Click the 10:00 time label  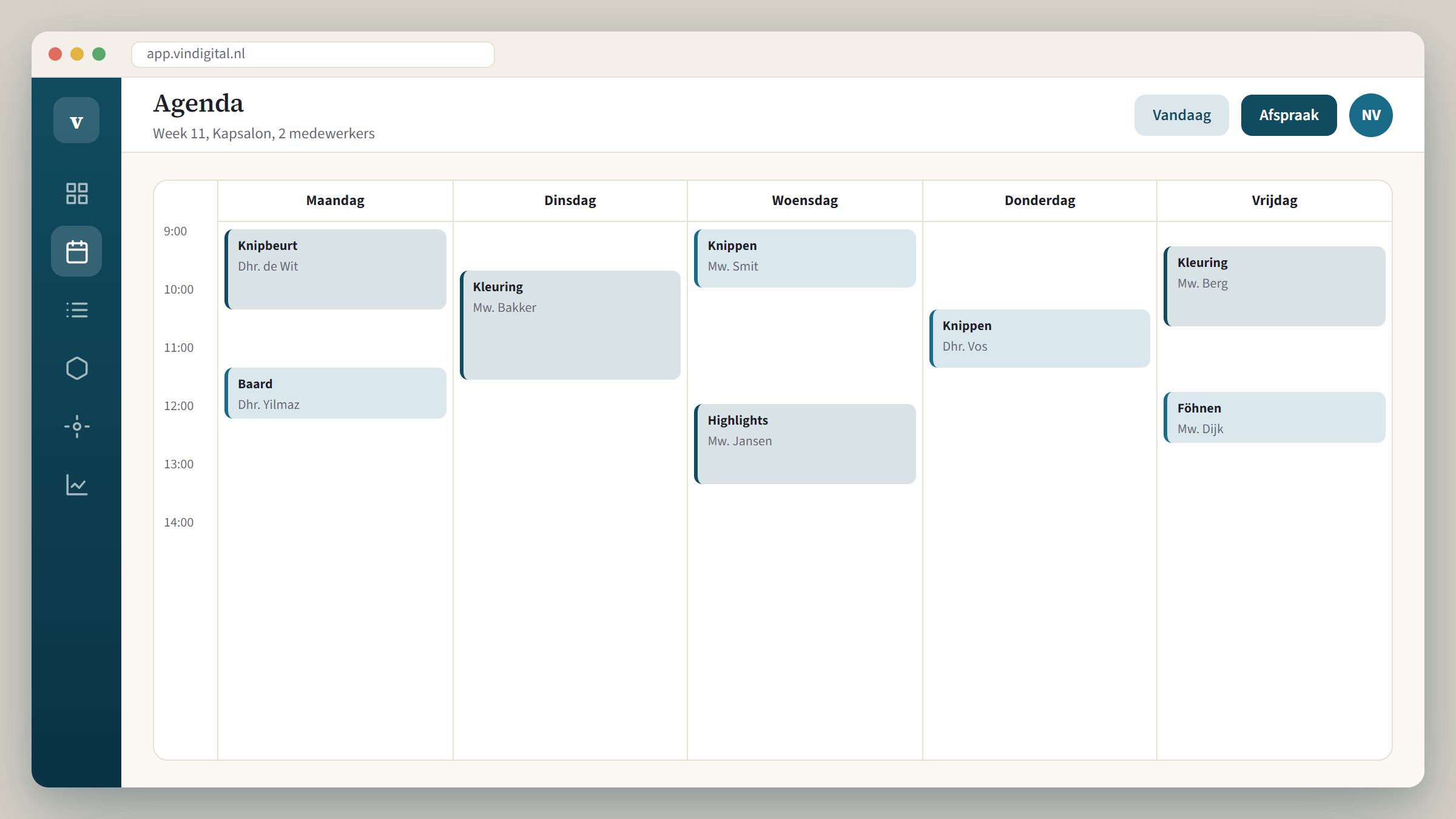point(178,289)
